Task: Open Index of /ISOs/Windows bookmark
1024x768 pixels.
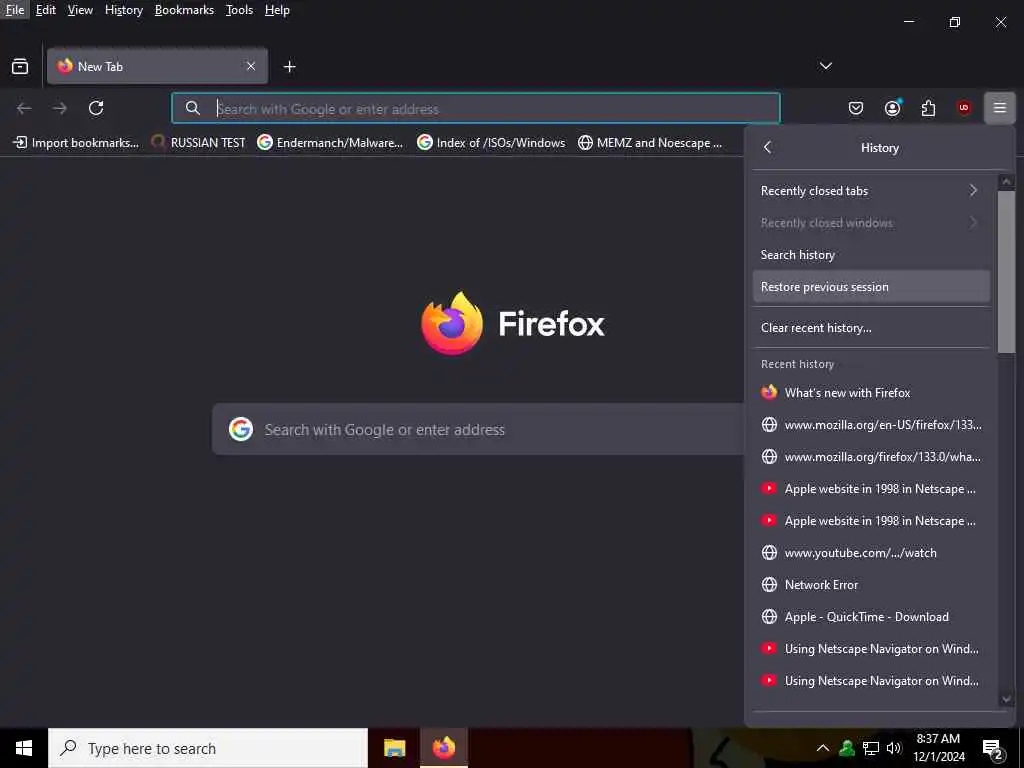Action: pos(491,142)
